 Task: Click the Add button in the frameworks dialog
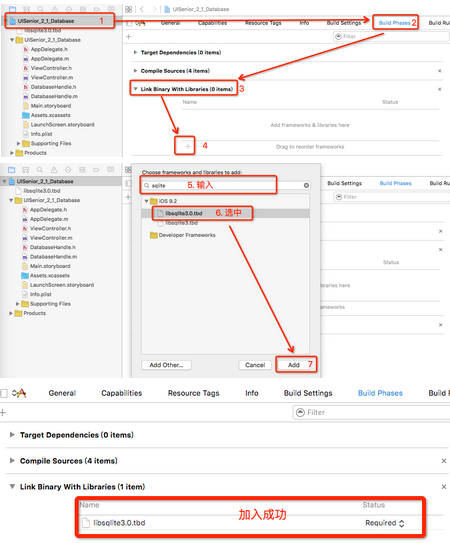click(x=293, y=365)
